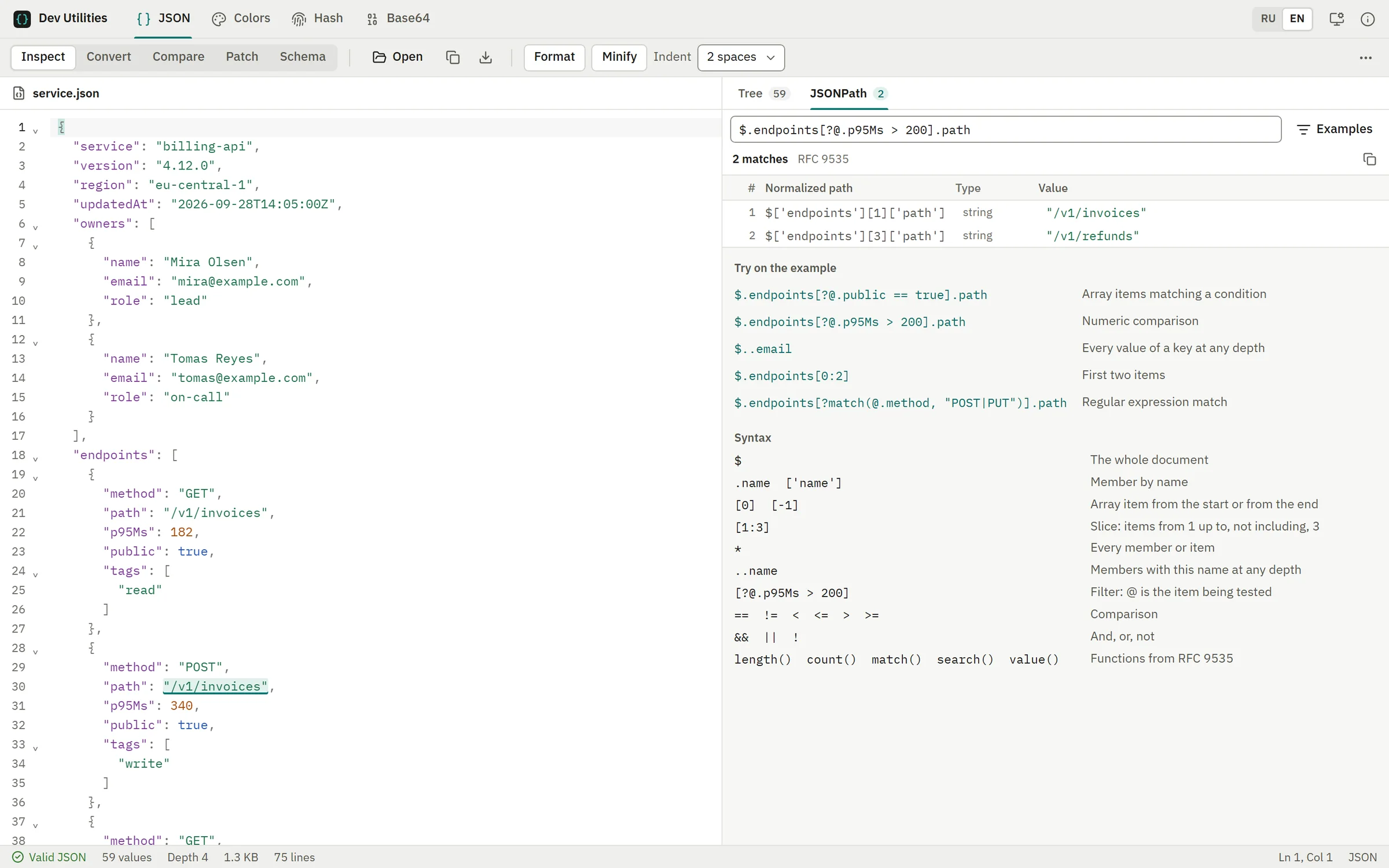Screen dimensions: 1389x868
Task: Click the $..email example query
Action: click(x=763, y=349)
